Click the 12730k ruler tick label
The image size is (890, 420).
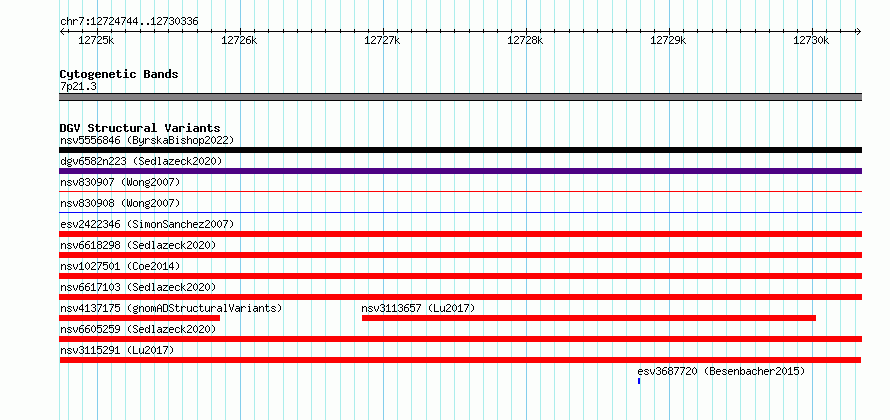[x=811, y=40]
